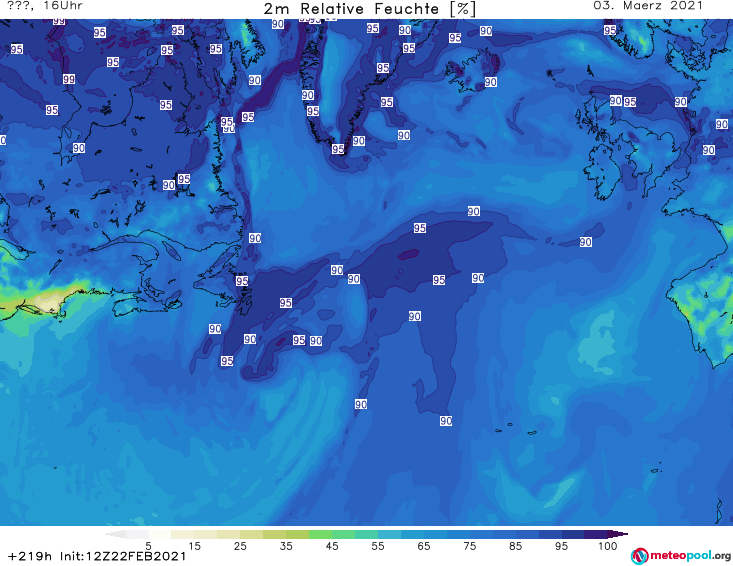The height and width of the screenshot is (566, 733).
Task: Pick the bright green swatch right of 45
Action: (343, 534)
